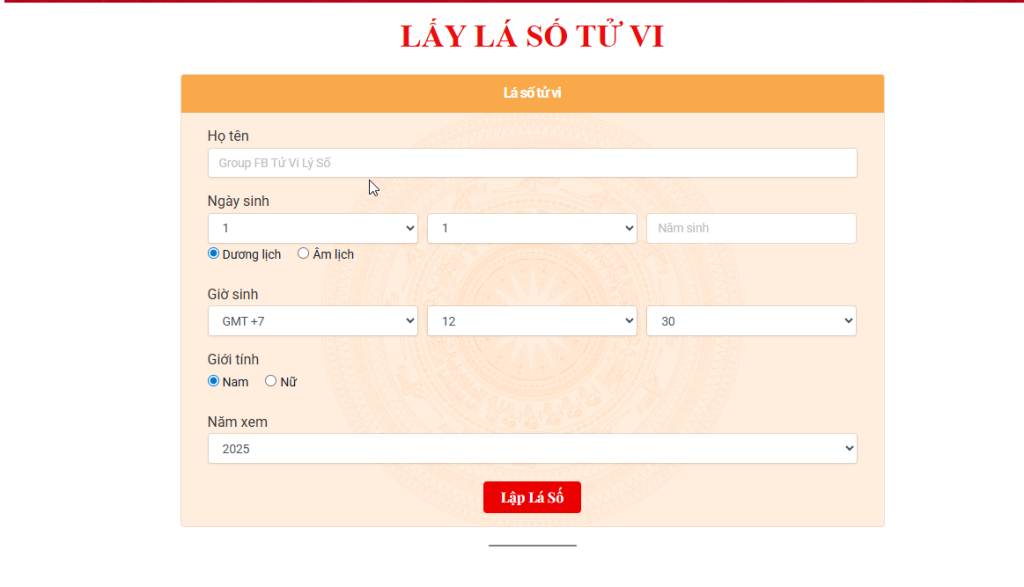Image resolution: width=1024 pixels, height=587 pixels.
Task: Choose the Nam gender radio button
Action: [x=213, y=381]
